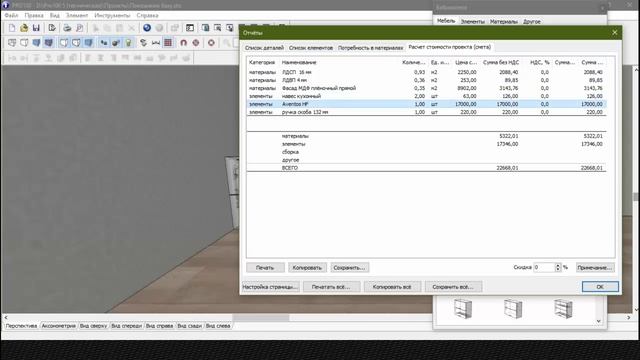Open the Элементы tab in library panel

pos(473,22)
